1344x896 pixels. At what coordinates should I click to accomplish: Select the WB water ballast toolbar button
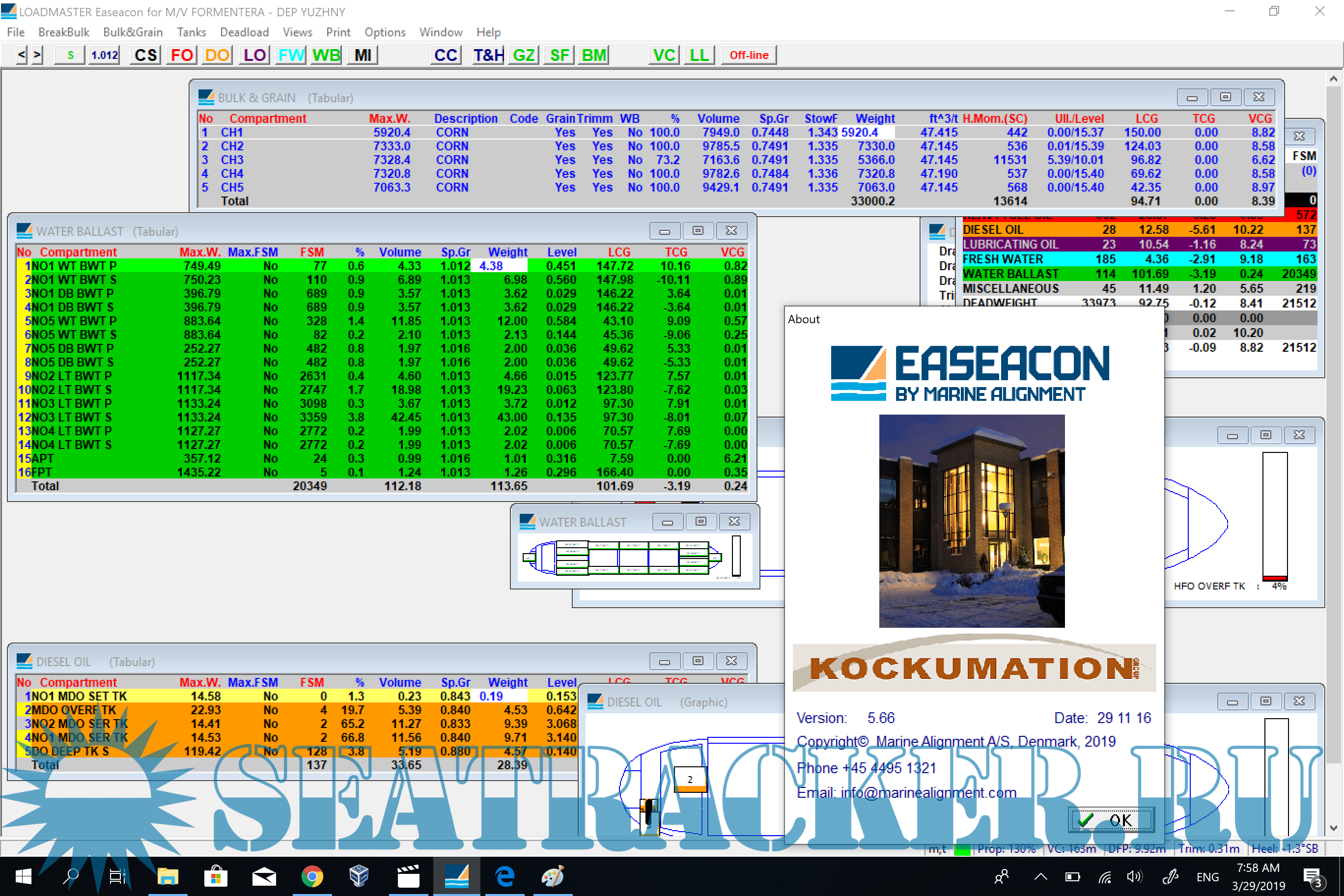coord(326,56)
